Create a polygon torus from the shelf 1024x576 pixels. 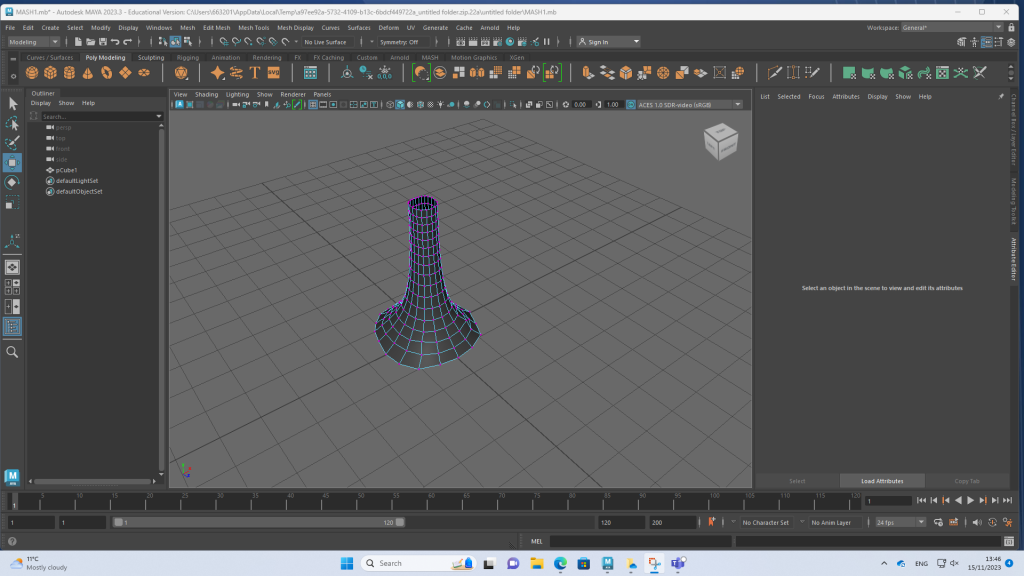pos(106,73)
